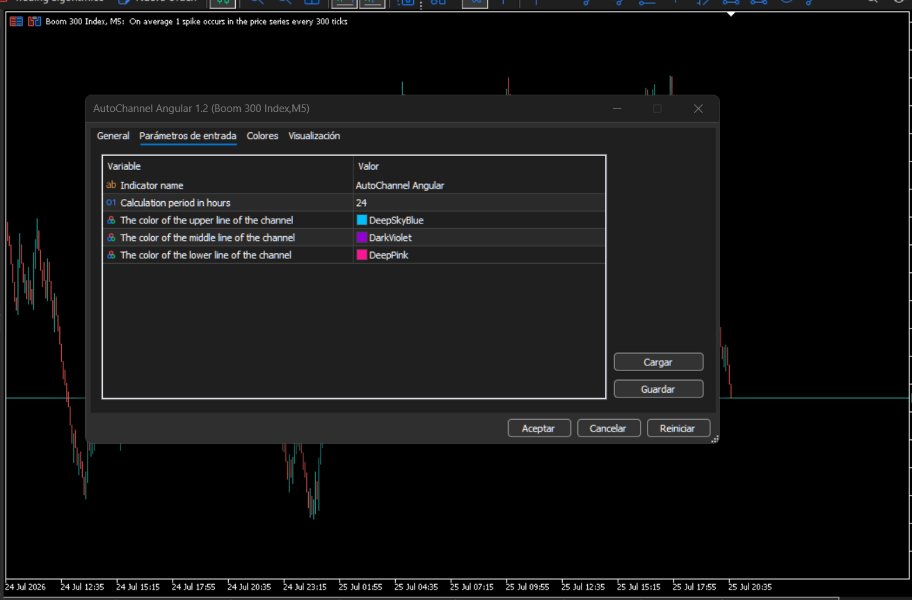
Task: Switch to the Colores tab
Action: point(262,135)
